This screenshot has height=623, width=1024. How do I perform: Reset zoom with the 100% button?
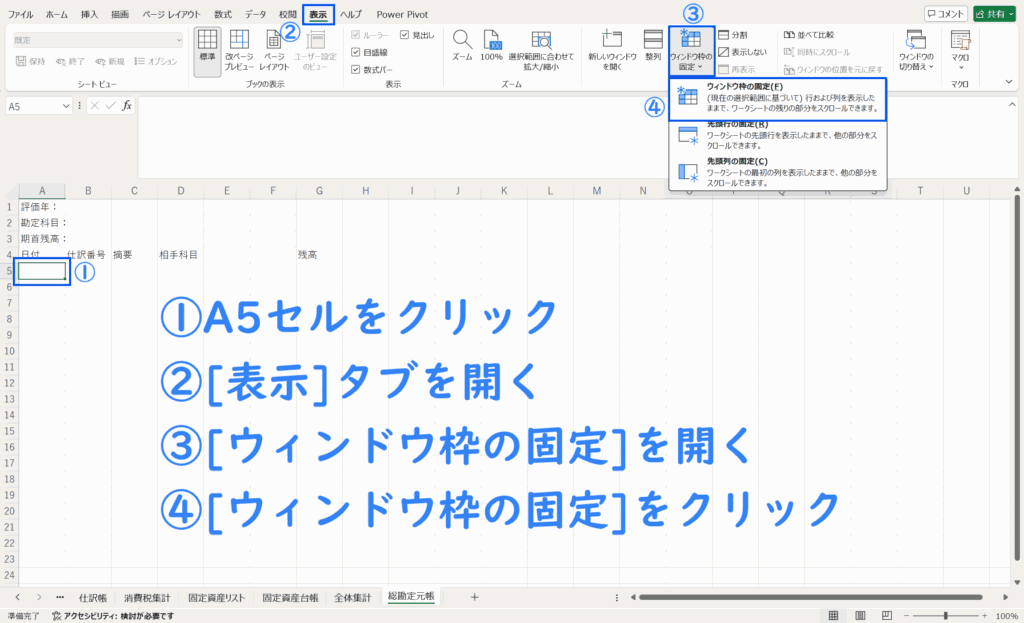click(x=492, y=46)
